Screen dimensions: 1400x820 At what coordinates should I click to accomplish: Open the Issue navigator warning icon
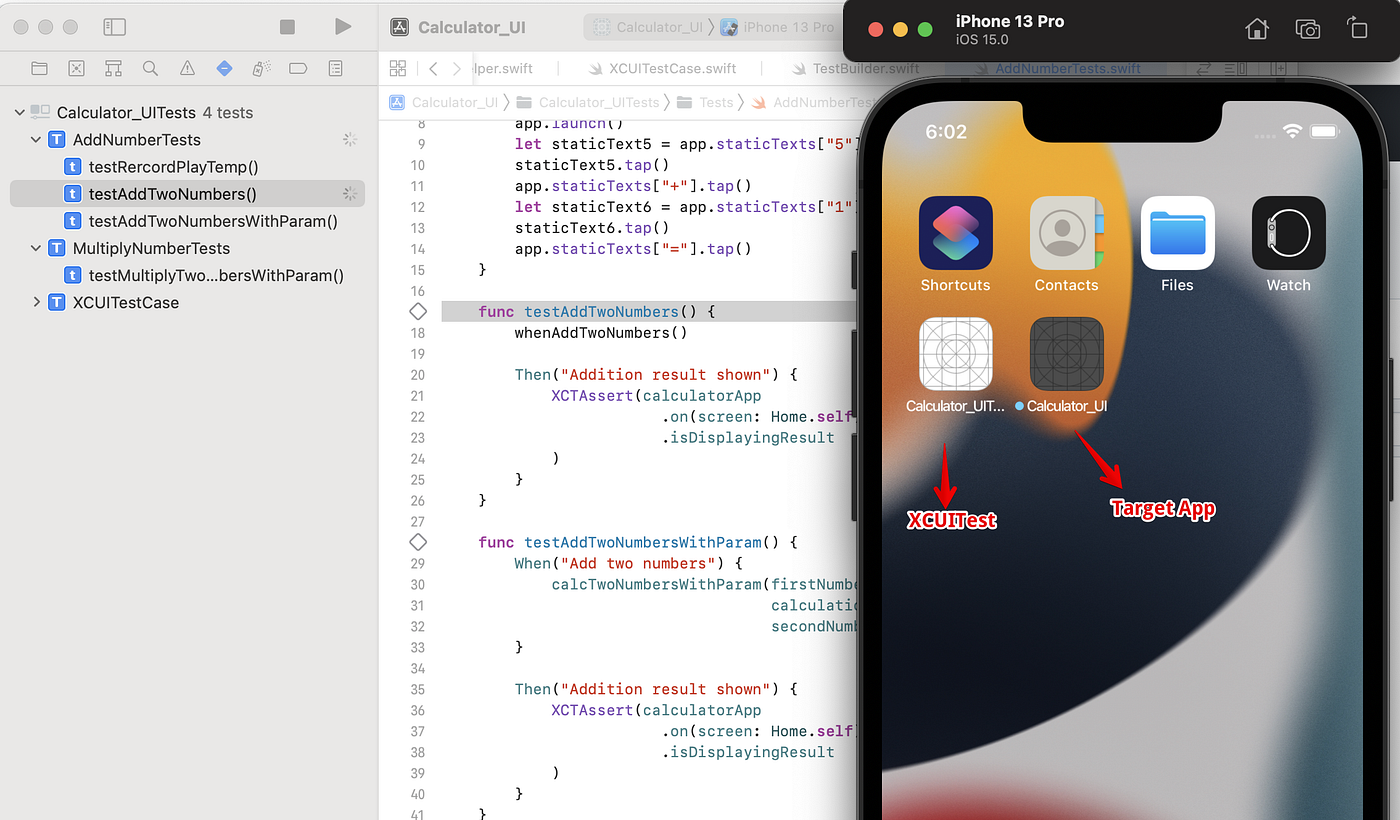tap(187, 68)
